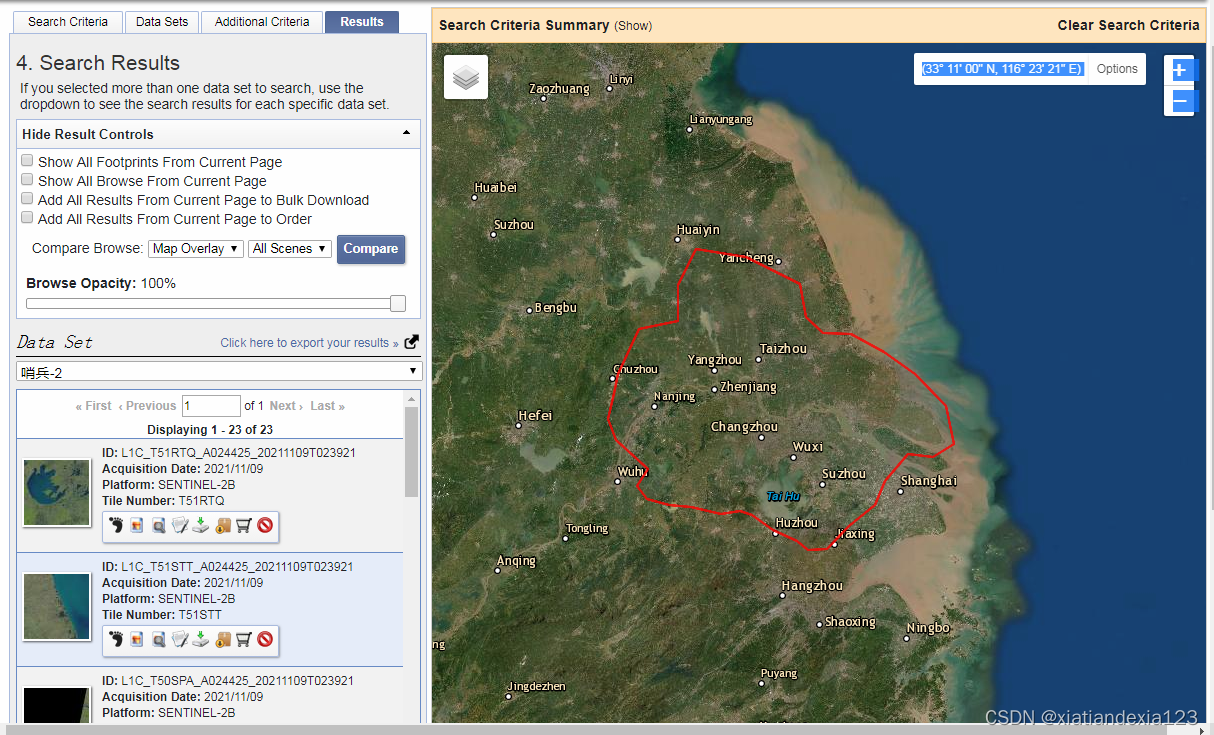The height and width of the screenshot is (735, 1214).
Task: Add tile T51RTQ to bulk download
Action: (222, 525)
